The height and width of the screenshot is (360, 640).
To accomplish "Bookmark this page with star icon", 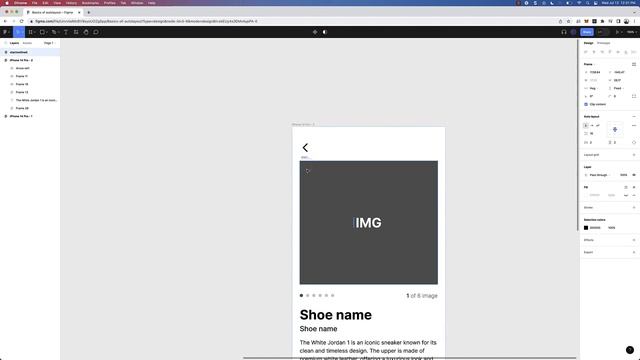I will (x=568, y=21).
